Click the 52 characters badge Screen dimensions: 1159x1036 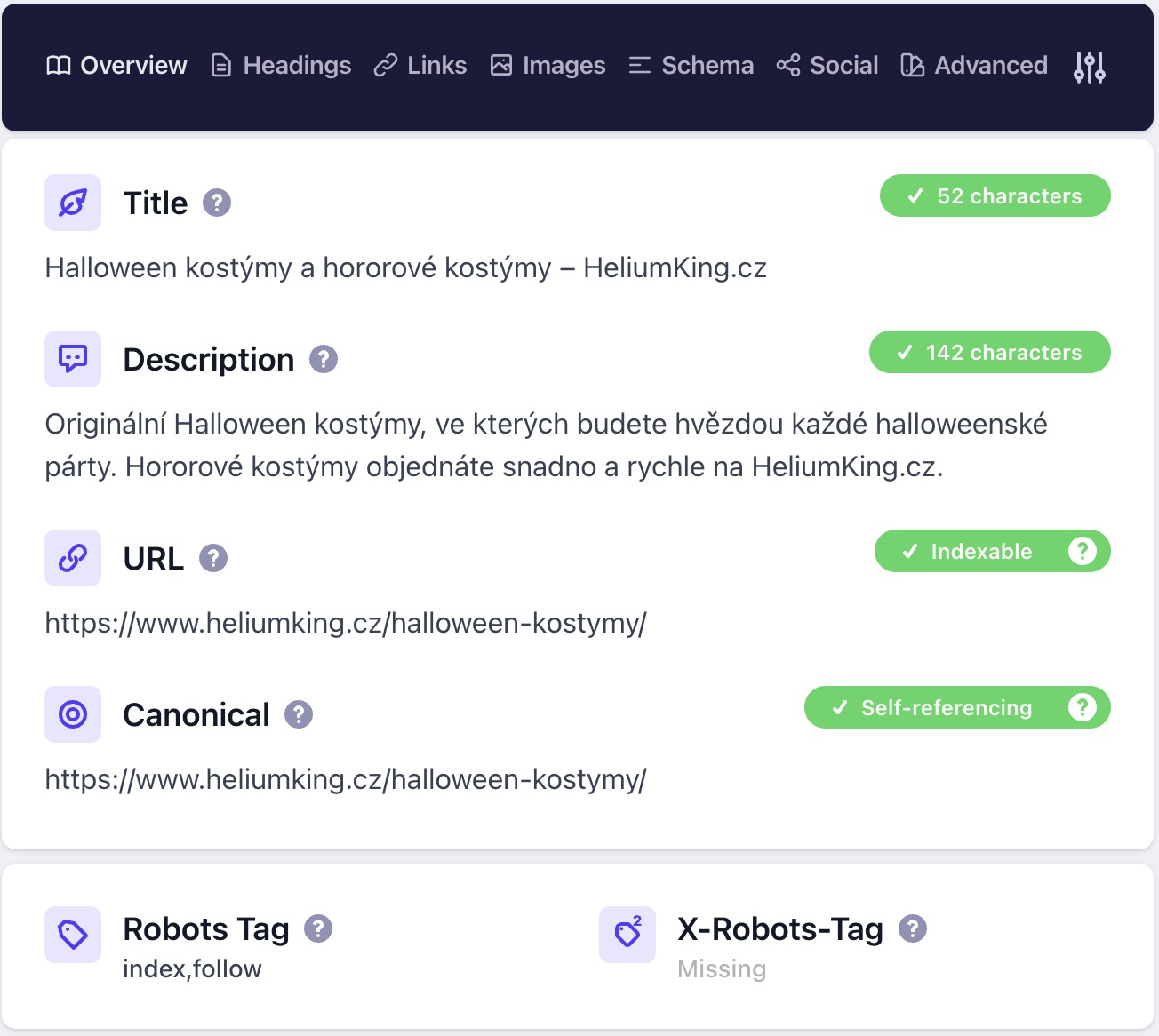tap(995, 195)
